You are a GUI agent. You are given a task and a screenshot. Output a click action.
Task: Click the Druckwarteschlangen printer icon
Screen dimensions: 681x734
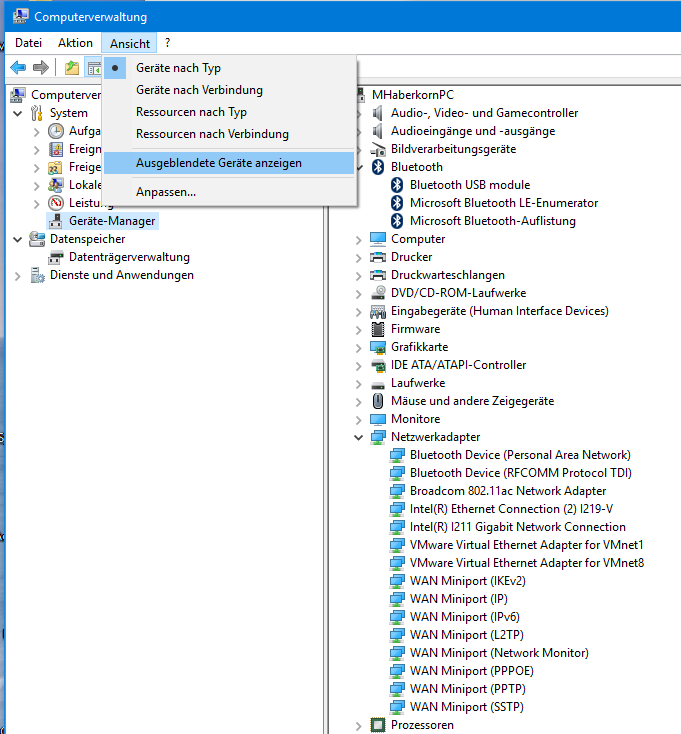pyautogui.click(x=378, y=275)
